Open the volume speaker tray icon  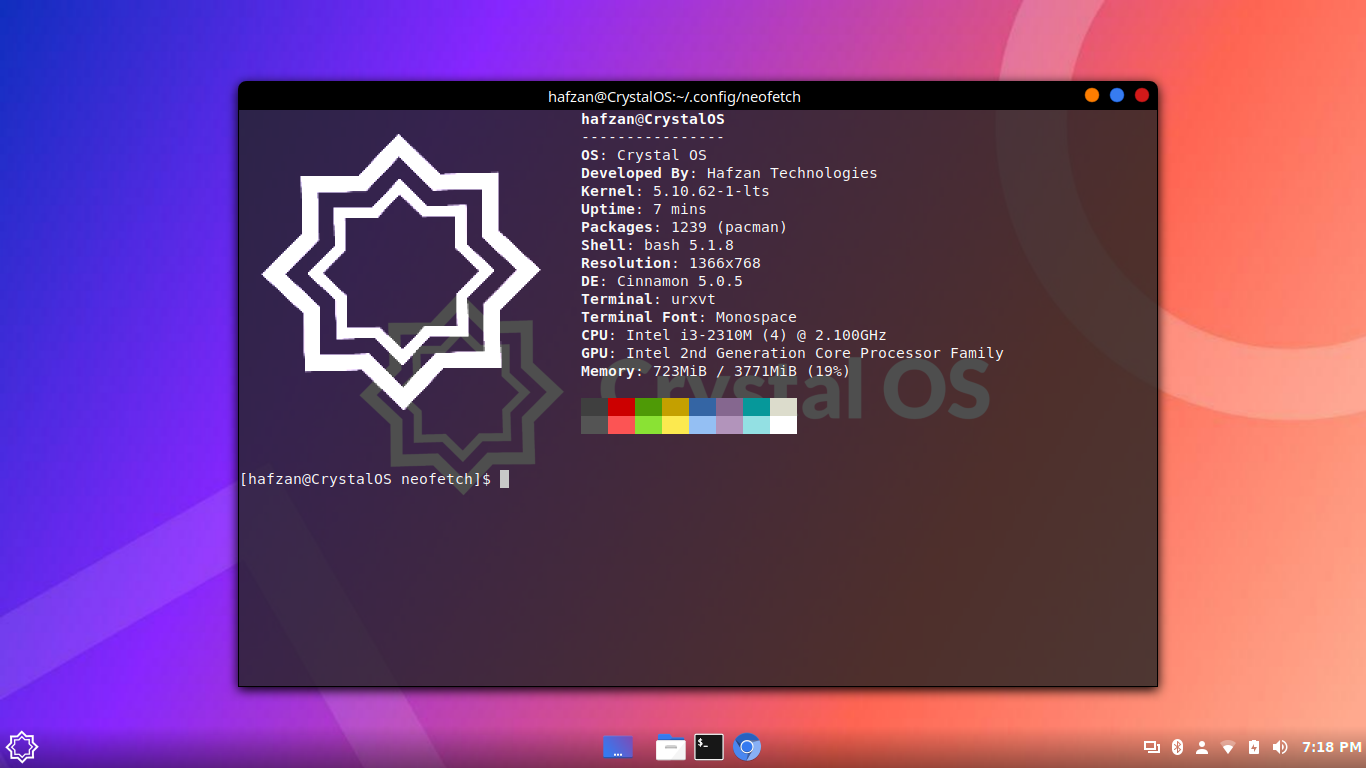pyautogui.click(x=1280, y=747)
